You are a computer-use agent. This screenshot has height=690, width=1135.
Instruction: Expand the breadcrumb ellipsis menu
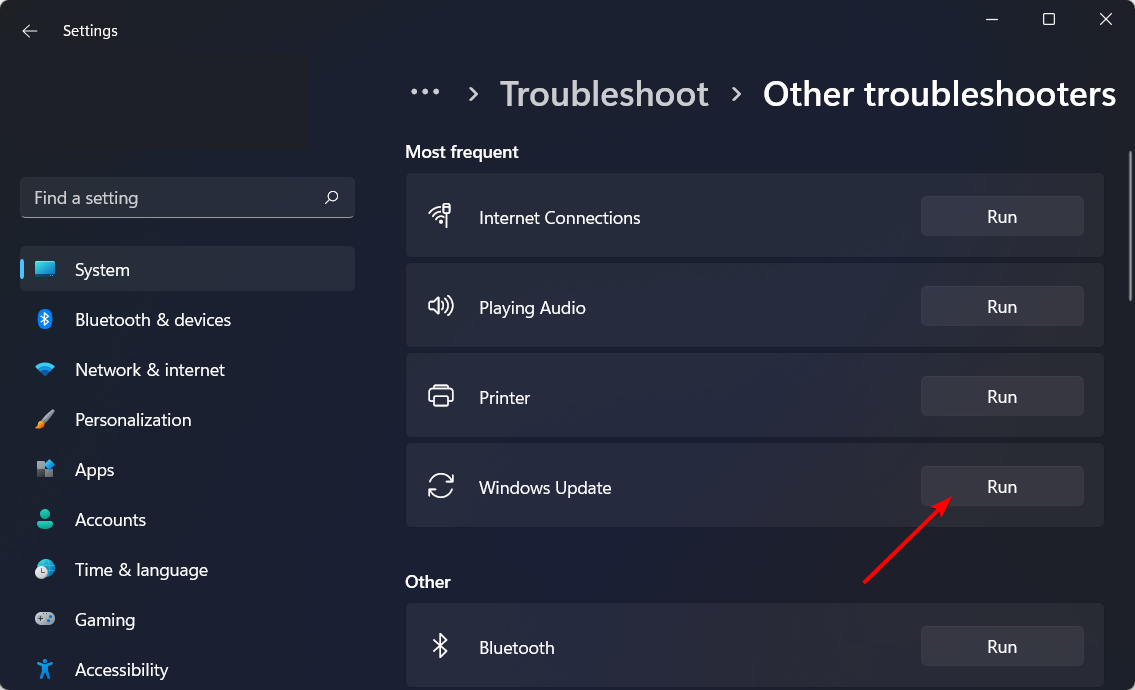click(425, 93)
